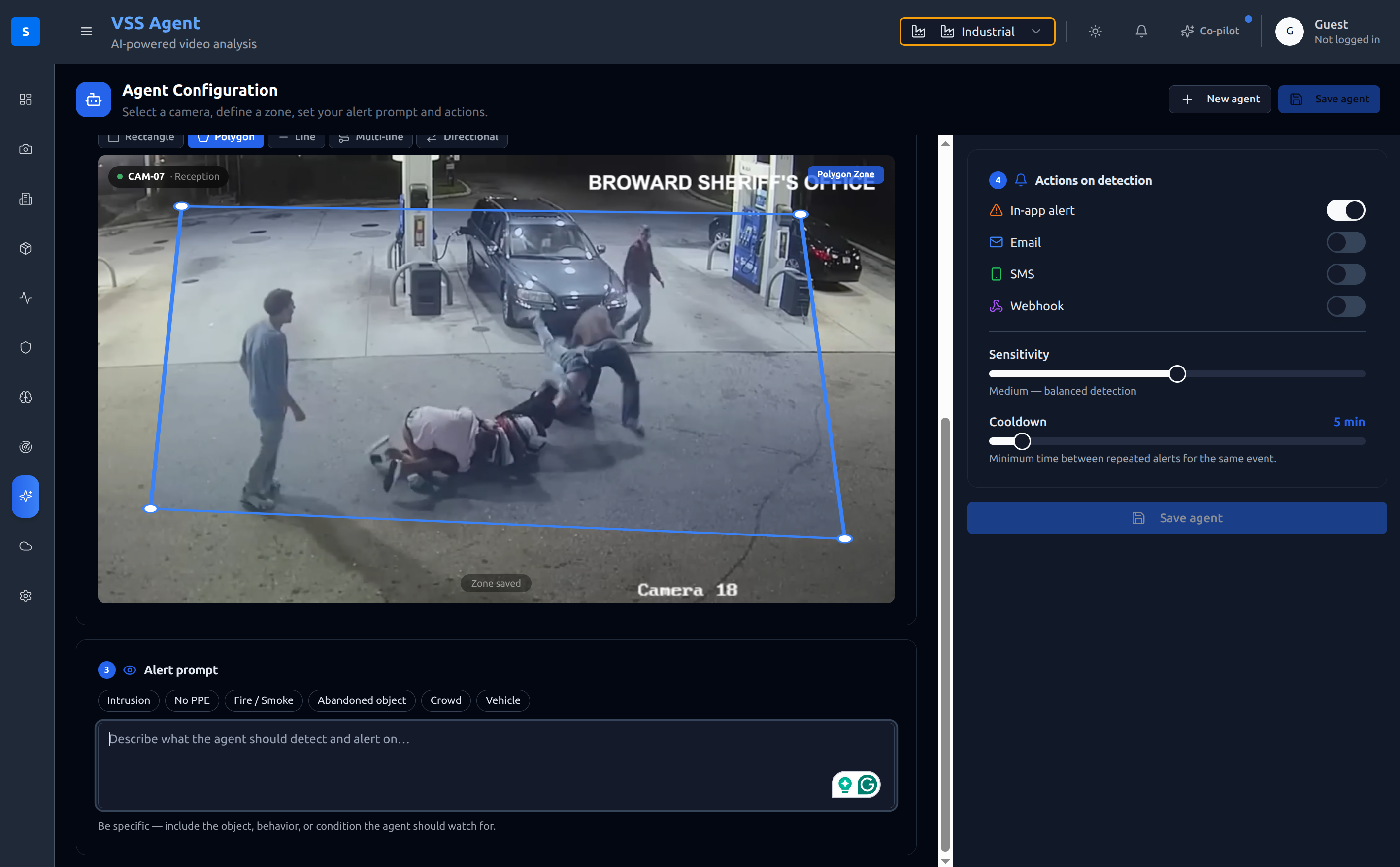The width and height of the screenshot is (1400, 867).
Task: Select the Multi-line zone tool
Action: click(370, 140)
